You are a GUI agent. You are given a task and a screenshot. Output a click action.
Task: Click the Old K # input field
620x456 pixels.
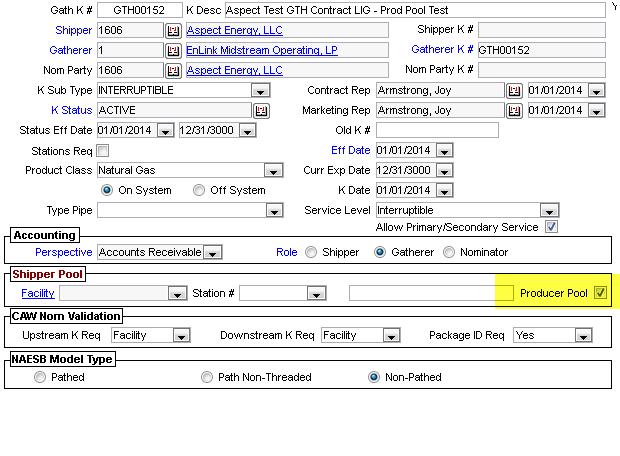(437, 130)
